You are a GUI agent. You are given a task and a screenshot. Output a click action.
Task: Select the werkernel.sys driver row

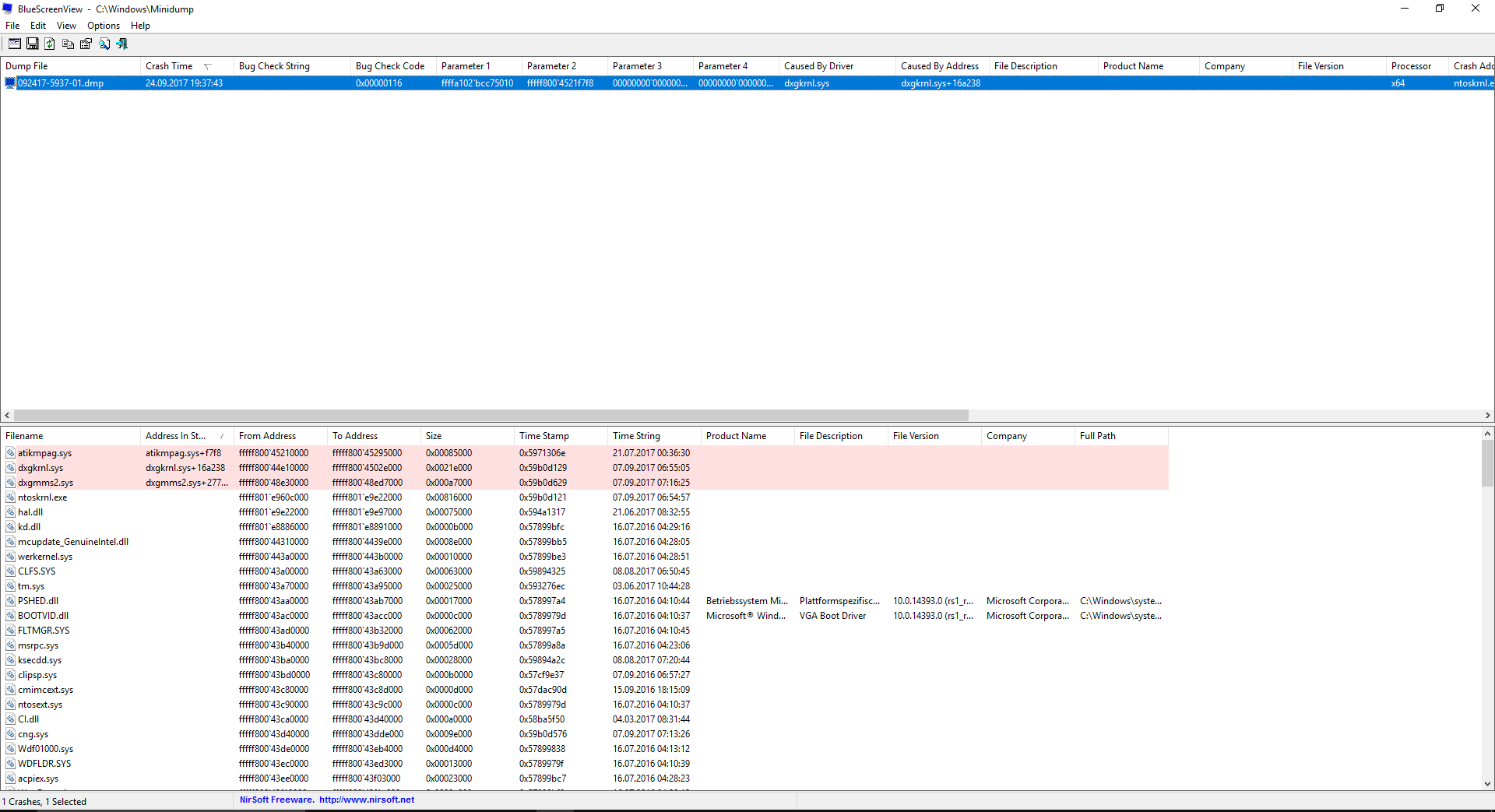pyautogui.click(x=584, y=557)
